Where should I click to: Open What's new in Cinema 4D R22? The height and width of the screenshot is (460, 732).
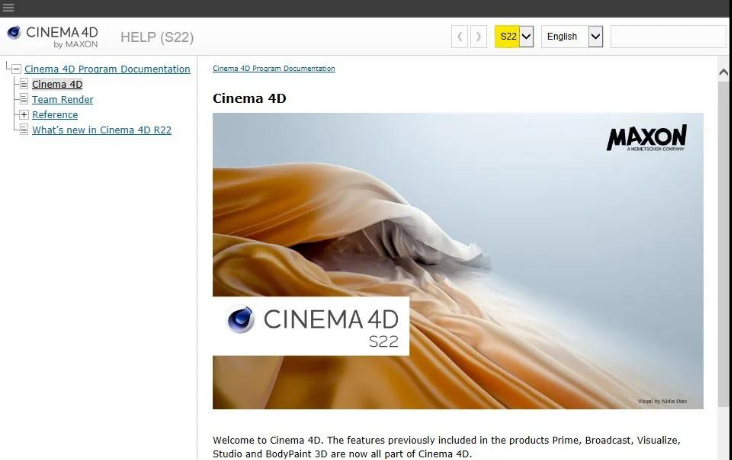coord(102,130)
